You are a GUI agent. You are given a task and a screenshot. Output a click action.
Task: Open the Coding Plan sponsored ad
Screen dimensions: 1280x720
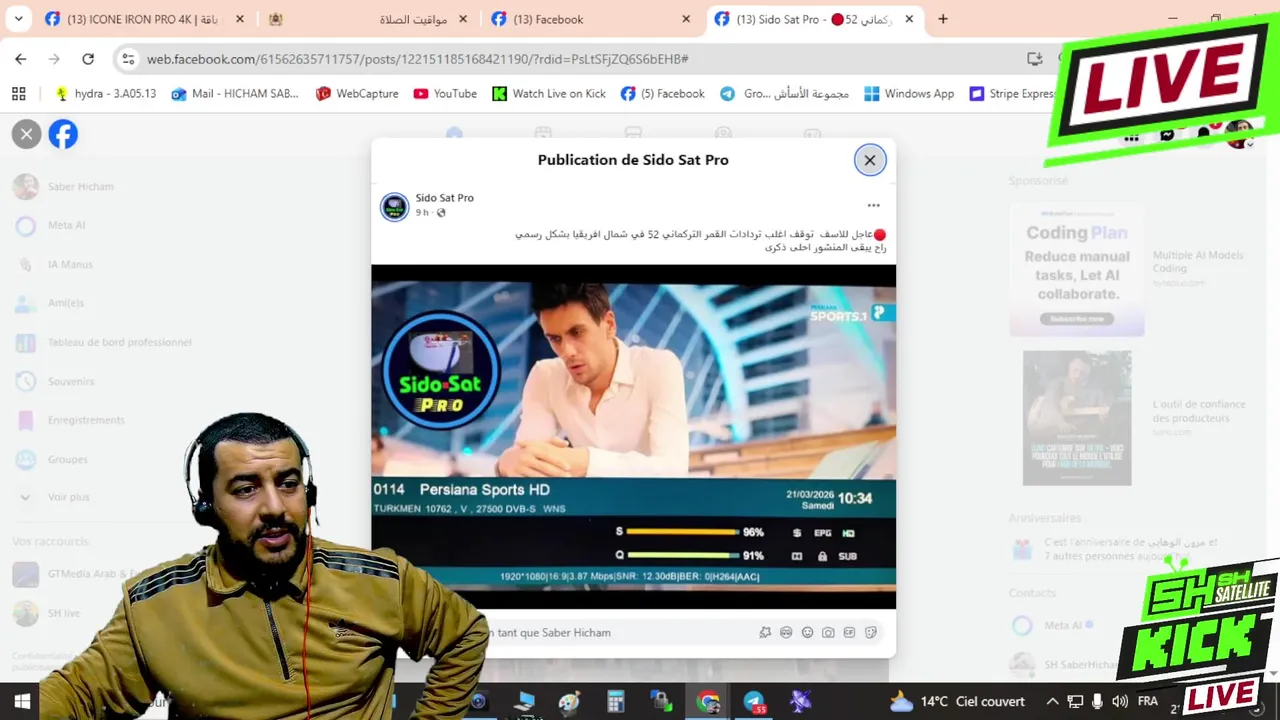(x=1077, y=270)
